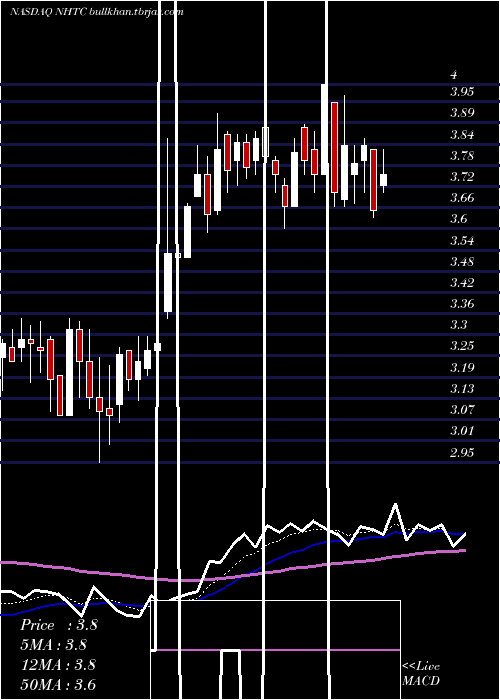Select the "3.6" price axis label
The image size is (500, 700).
point(458,219)
